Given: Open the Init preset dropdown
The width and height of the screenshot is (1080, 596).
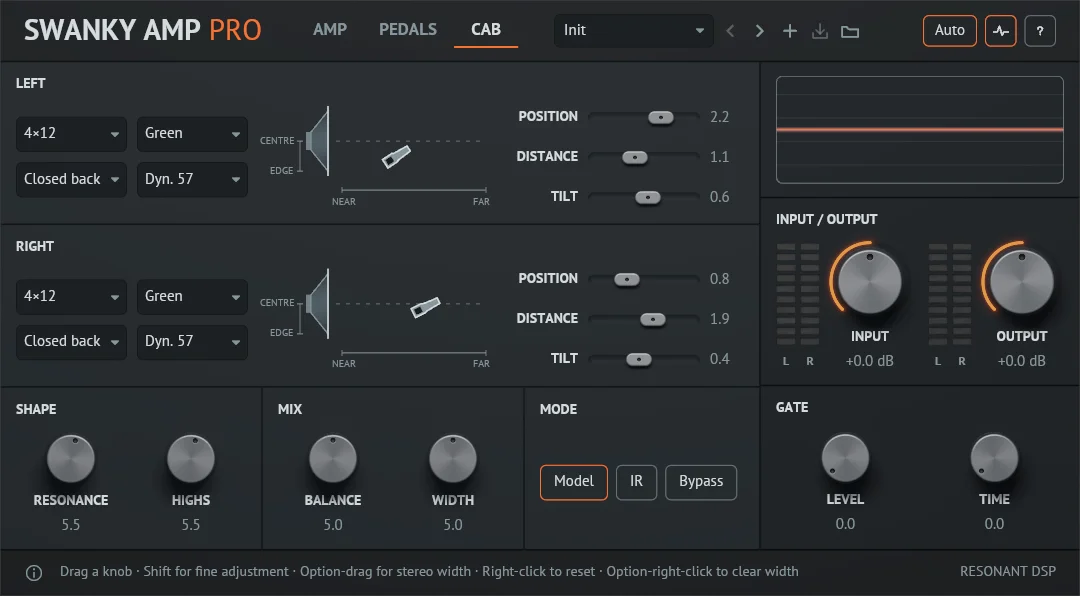Looking at the screenshot, I should [x=633, y=30].
